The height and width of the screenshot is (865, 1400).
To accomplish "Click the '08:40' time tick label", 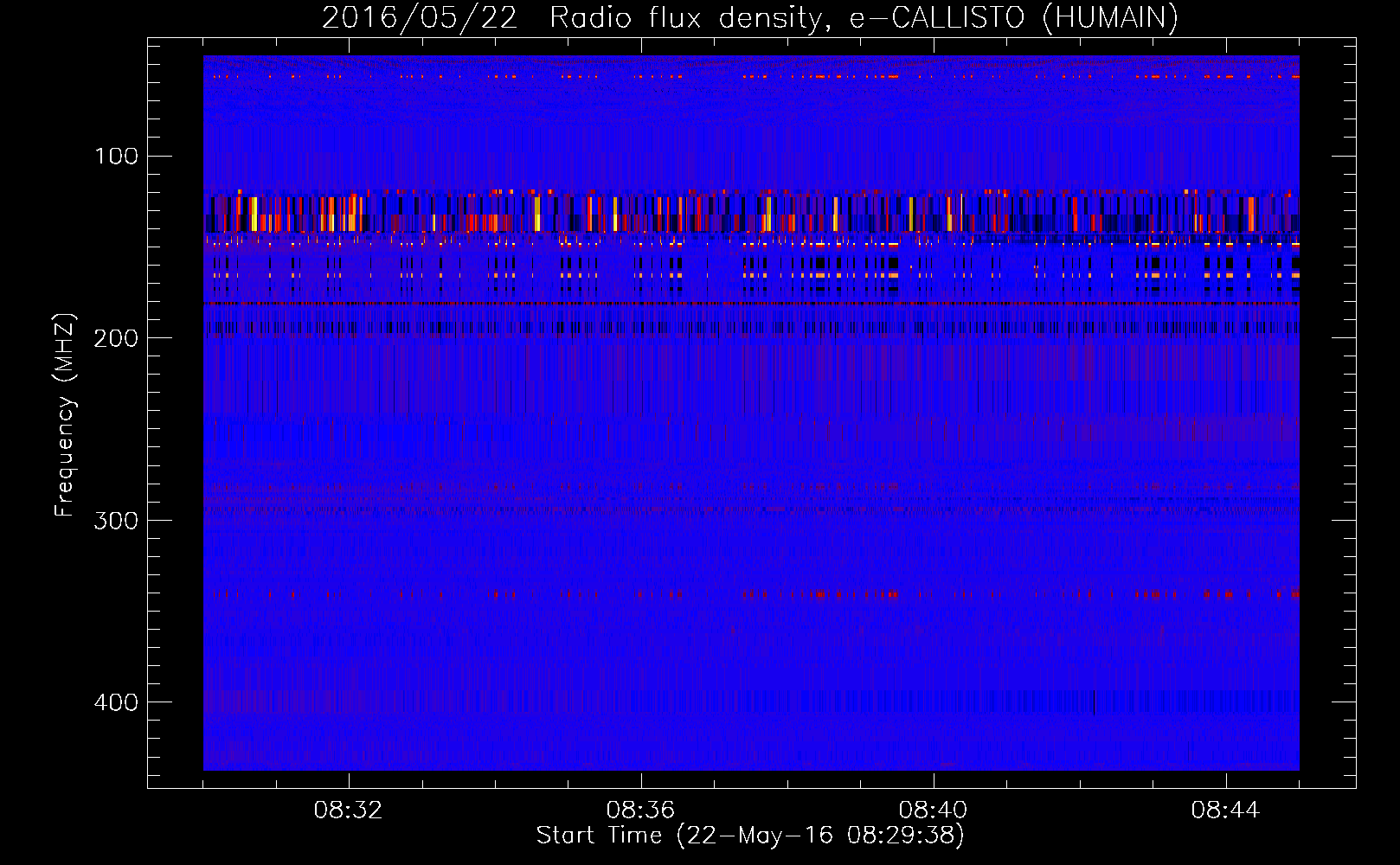I will coord(933,811).
